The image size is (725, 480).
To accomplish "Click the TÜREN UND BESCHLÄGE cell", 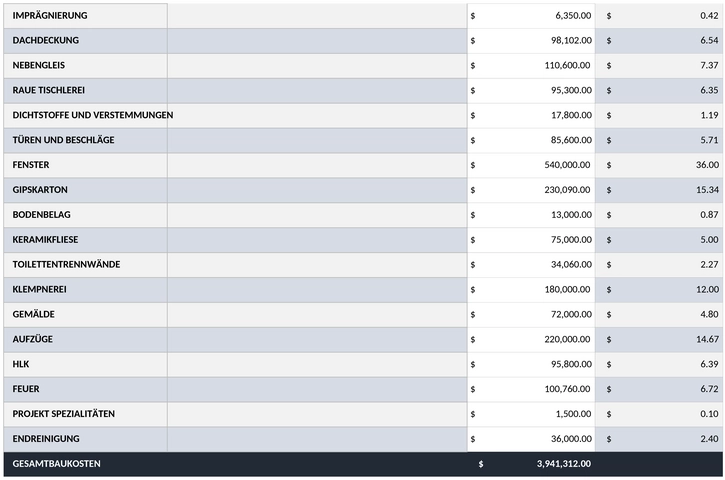I will coord(86,140).
